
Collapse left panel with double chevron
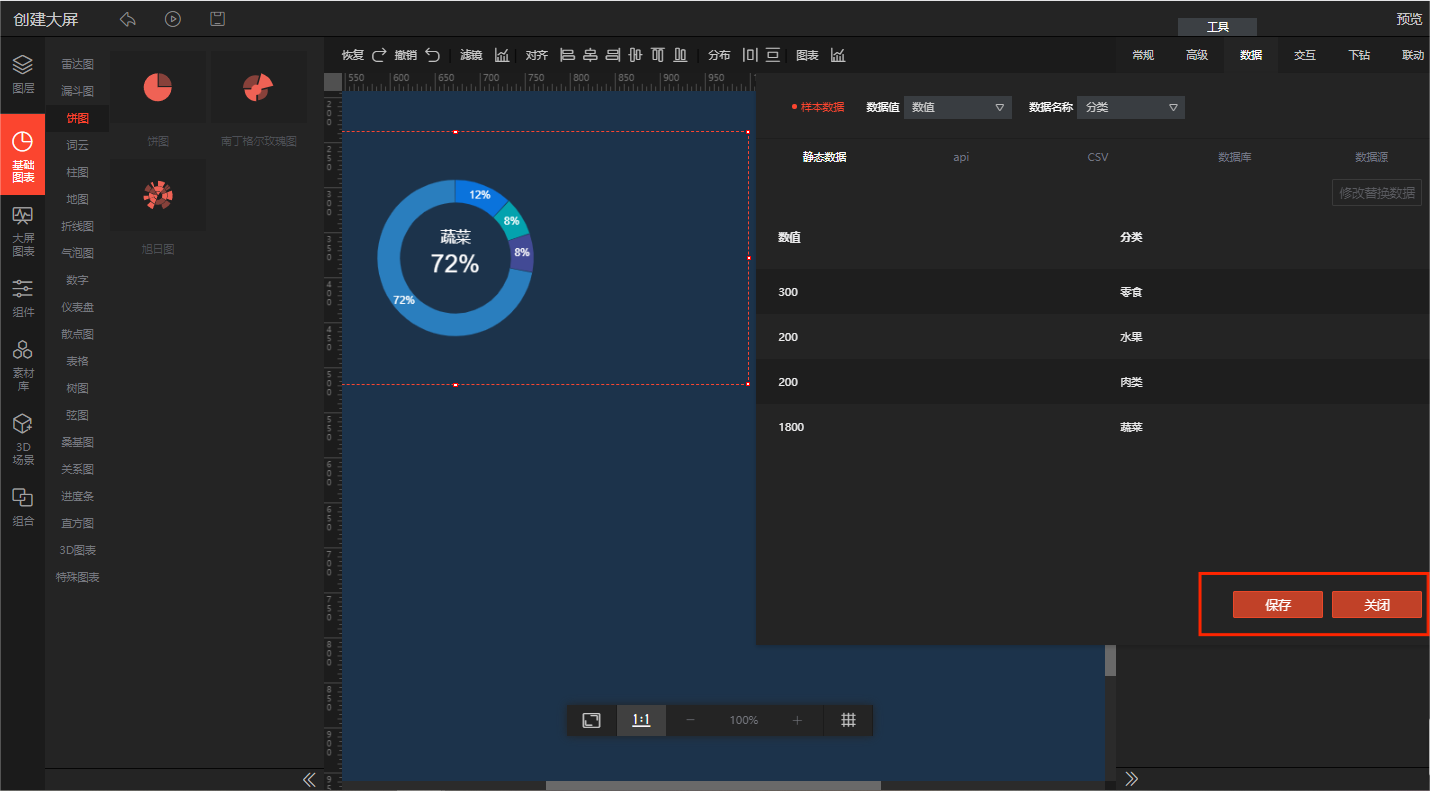[x=309, y=779]
